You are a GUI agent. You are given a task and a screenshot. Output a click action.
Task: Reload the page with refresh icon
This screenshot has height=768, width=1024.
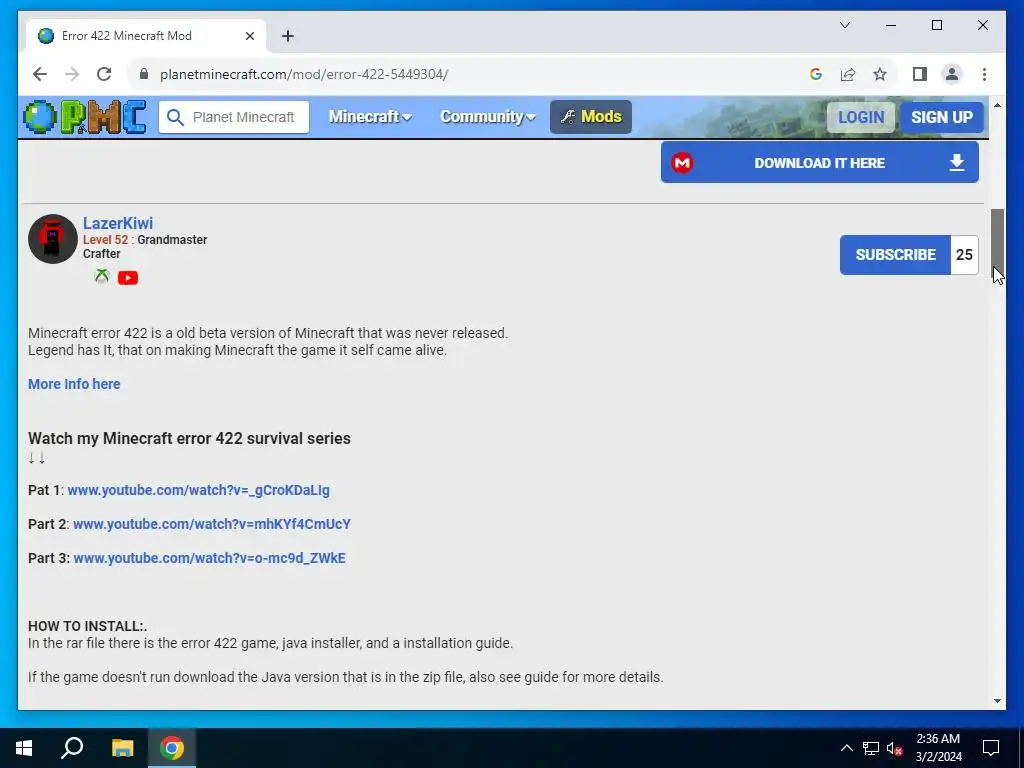click(x=104, y=74)
